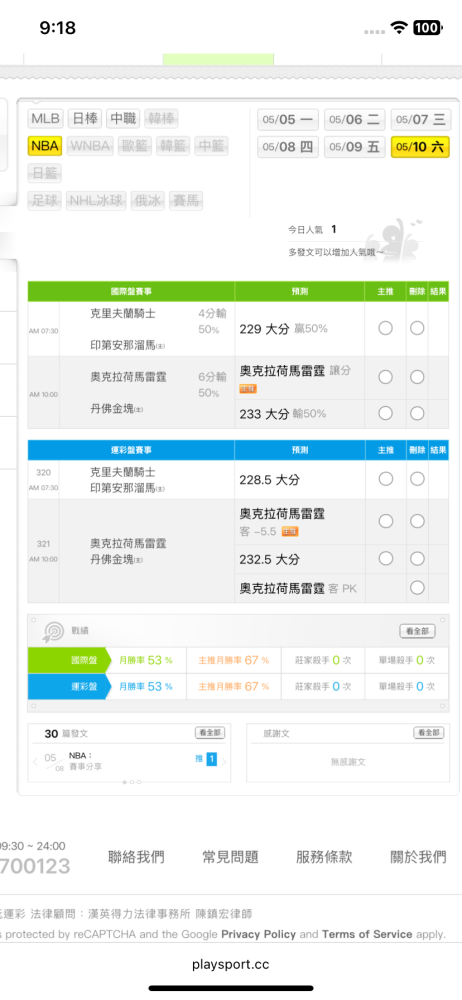Viewport: 462px width, 1000px height.
Task: Open 看全部 in the 戰績 section
Action: tap(417, 631)
